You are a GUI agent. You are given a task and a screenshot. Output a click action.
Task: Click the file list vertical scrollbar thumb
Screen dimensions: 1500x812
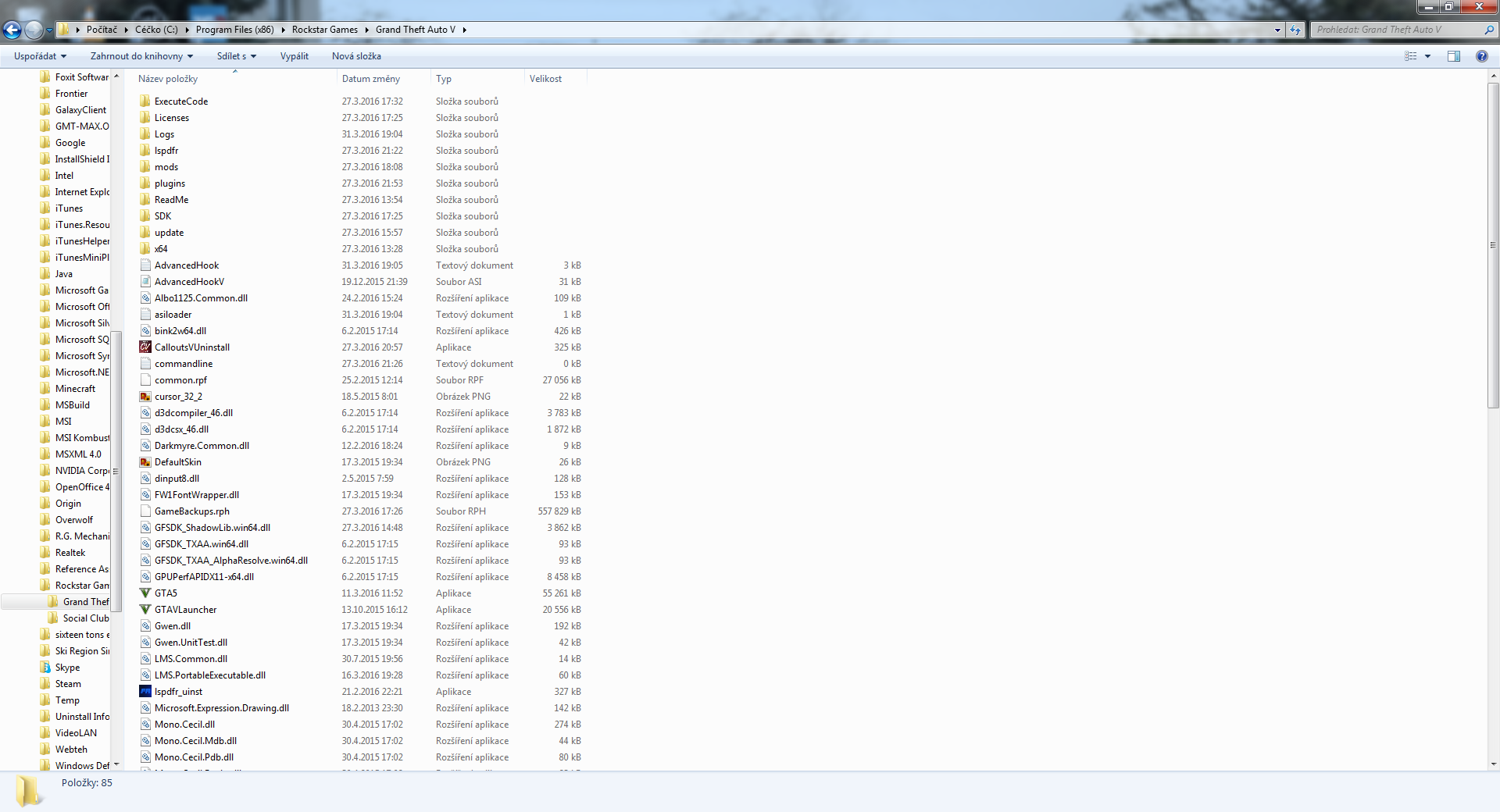tap(1493, 244)
